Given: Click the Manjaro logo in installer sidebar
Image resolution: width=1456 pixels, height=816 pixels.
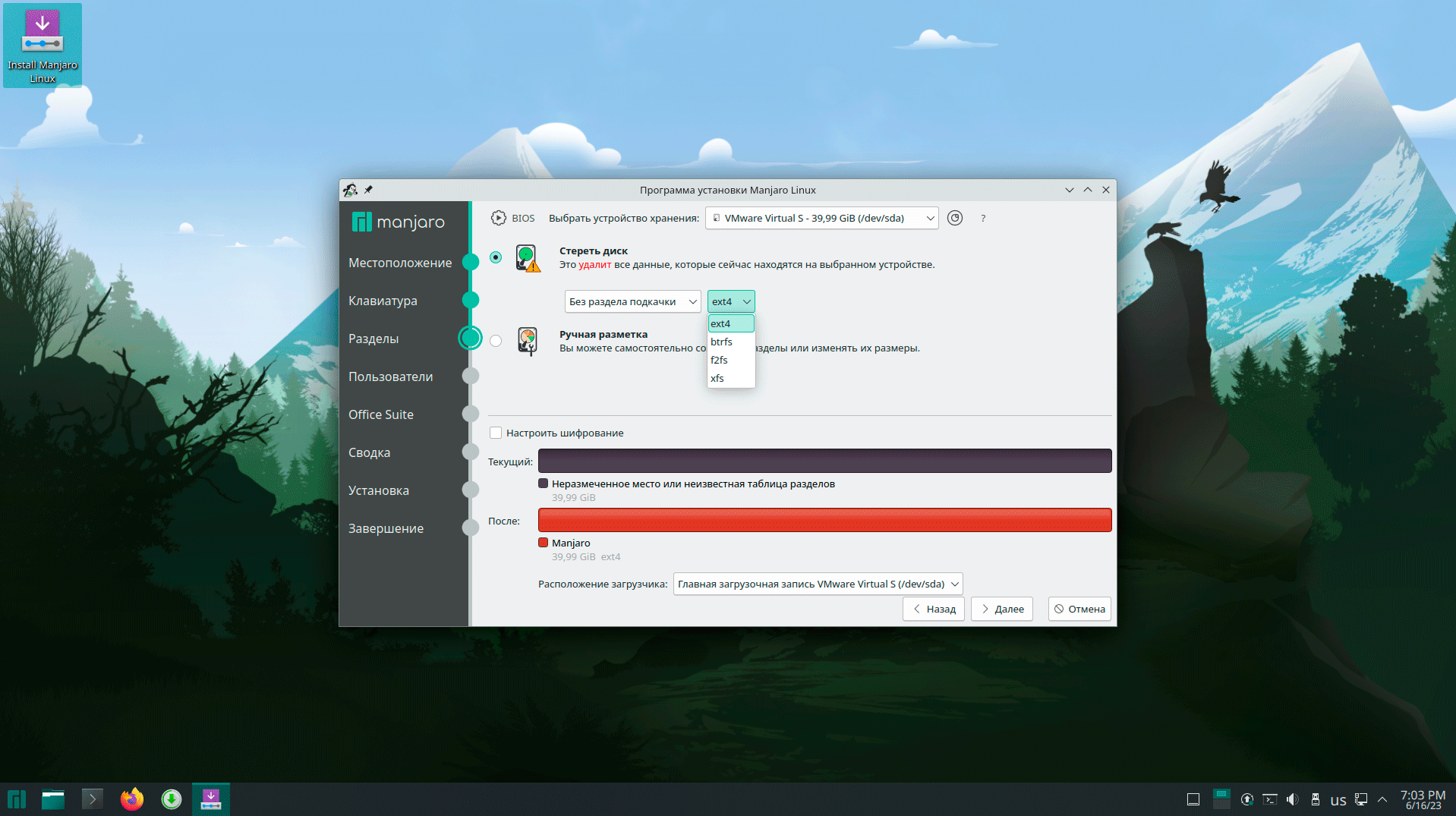Looking at the screenshot, I should click(399, 222).
